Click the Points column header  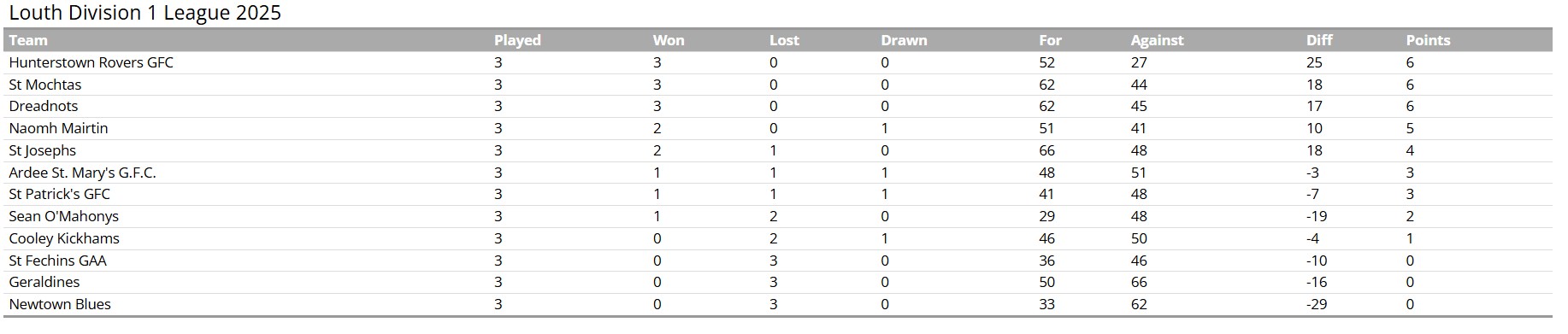1428,40
